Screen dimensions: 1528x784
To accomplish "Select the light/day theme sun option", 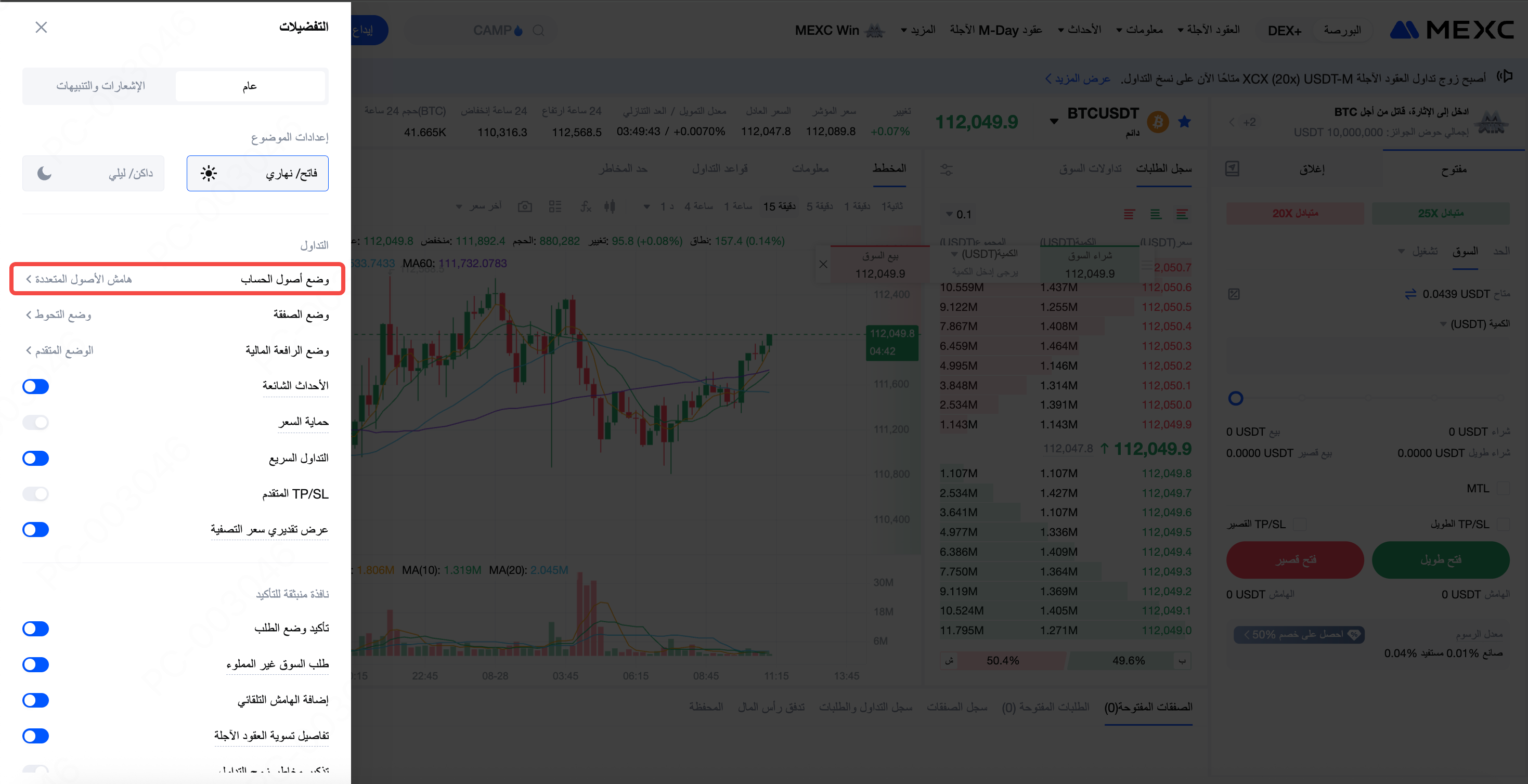I will point(257,173).
